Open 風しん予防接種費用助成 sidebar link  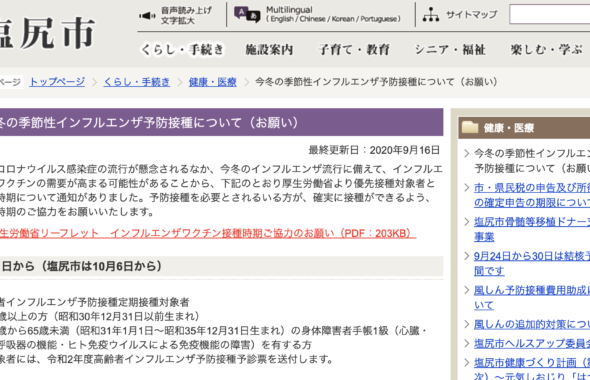point(532,298)
